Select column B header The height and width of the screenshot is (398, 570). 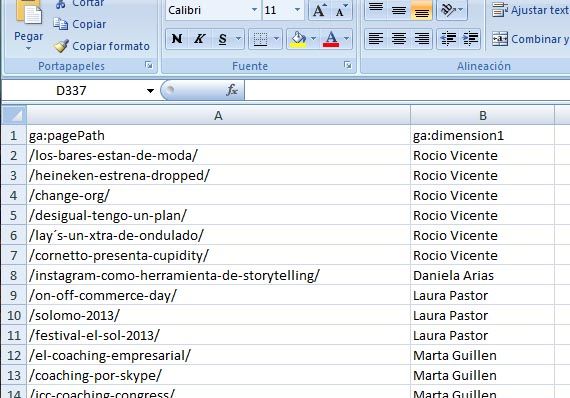coord(482,116)
